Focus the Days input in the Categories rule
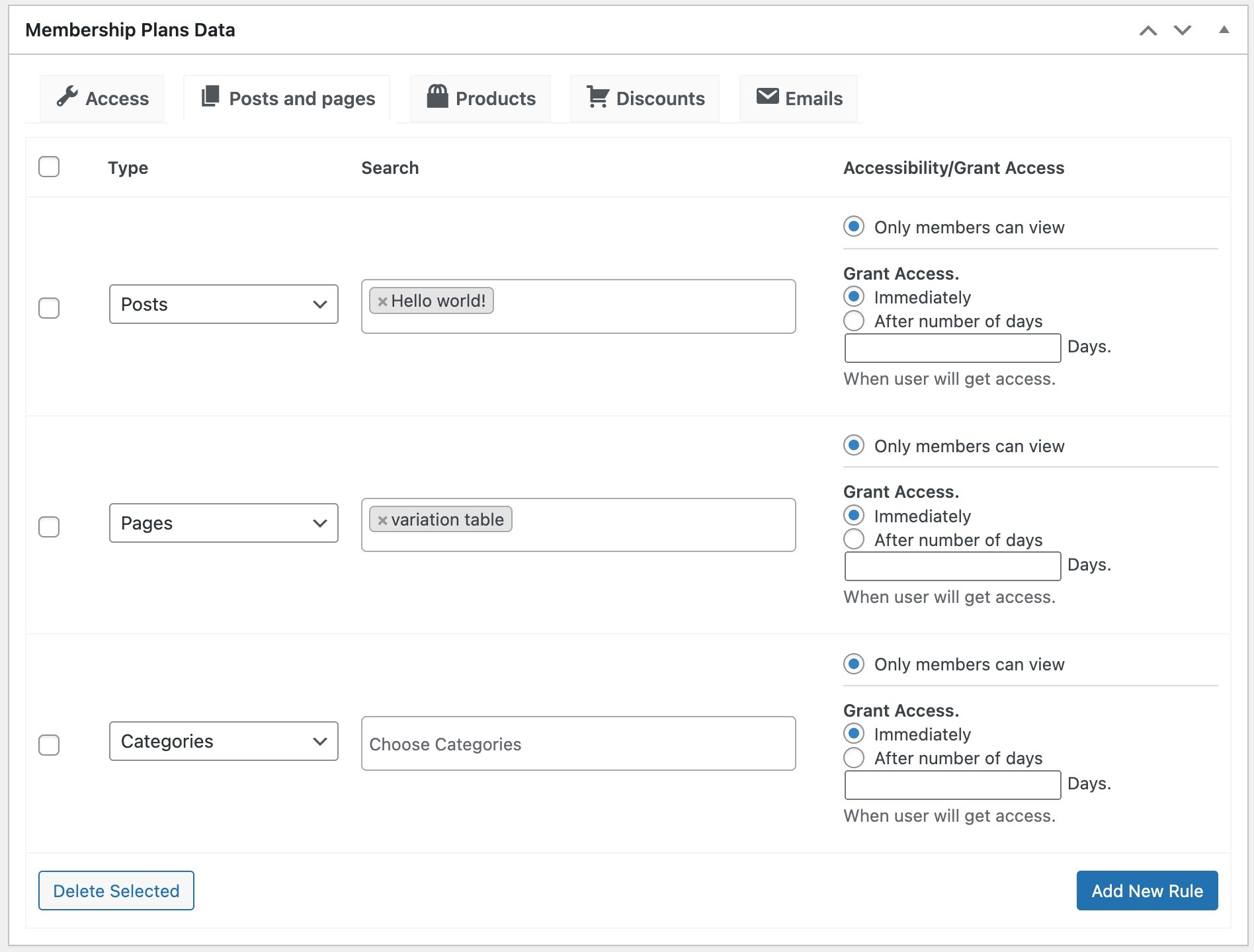Image resolution: width=1254 pixels, height=952 pixels. tap(952, 785)
